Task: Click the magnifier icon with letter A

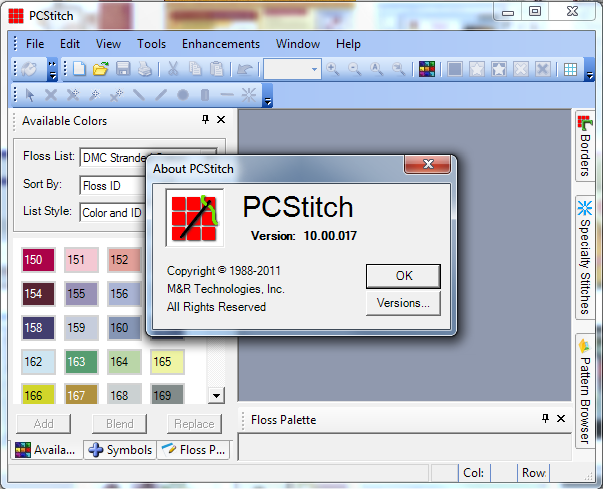Action: (376, 69)
